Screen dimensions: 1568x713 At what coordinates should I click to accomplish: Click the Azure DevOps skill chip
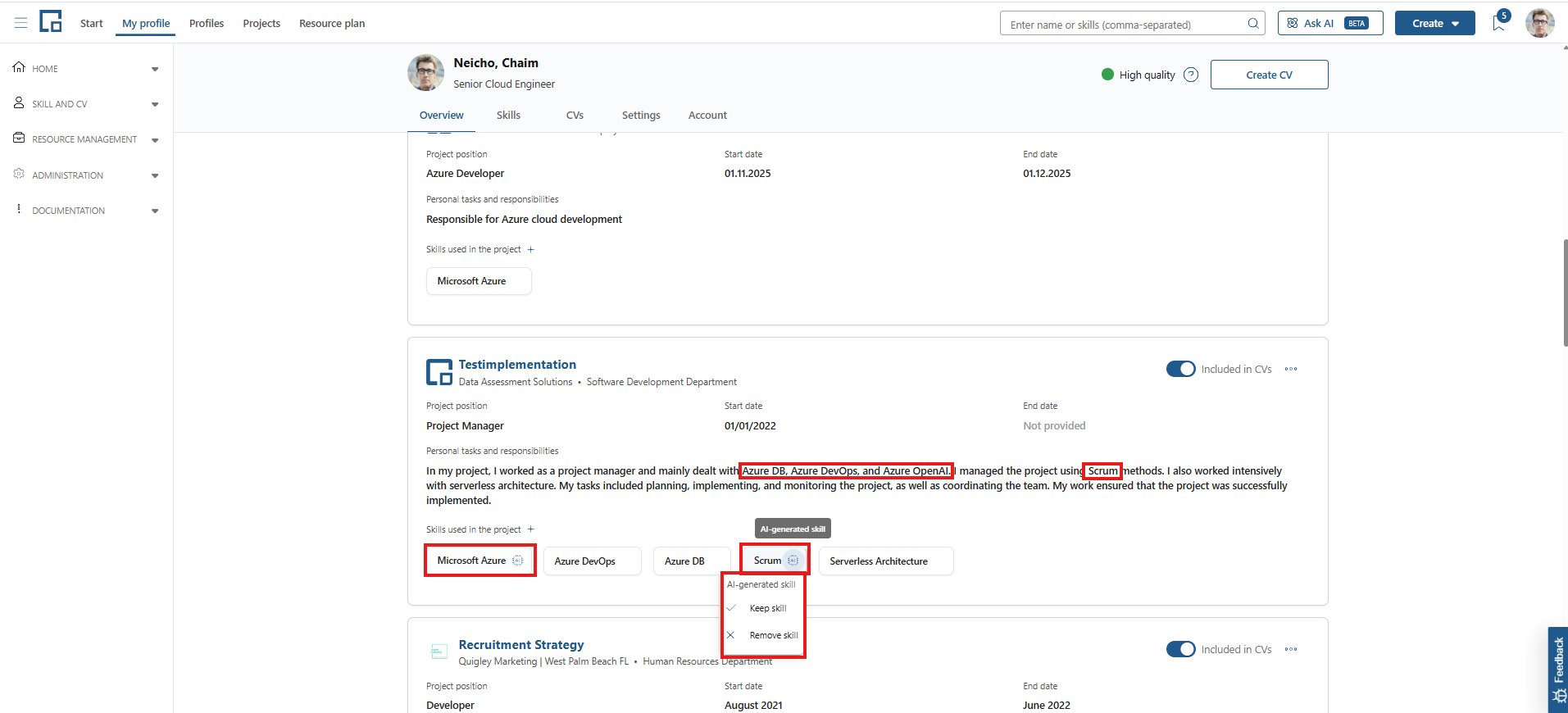592,561
